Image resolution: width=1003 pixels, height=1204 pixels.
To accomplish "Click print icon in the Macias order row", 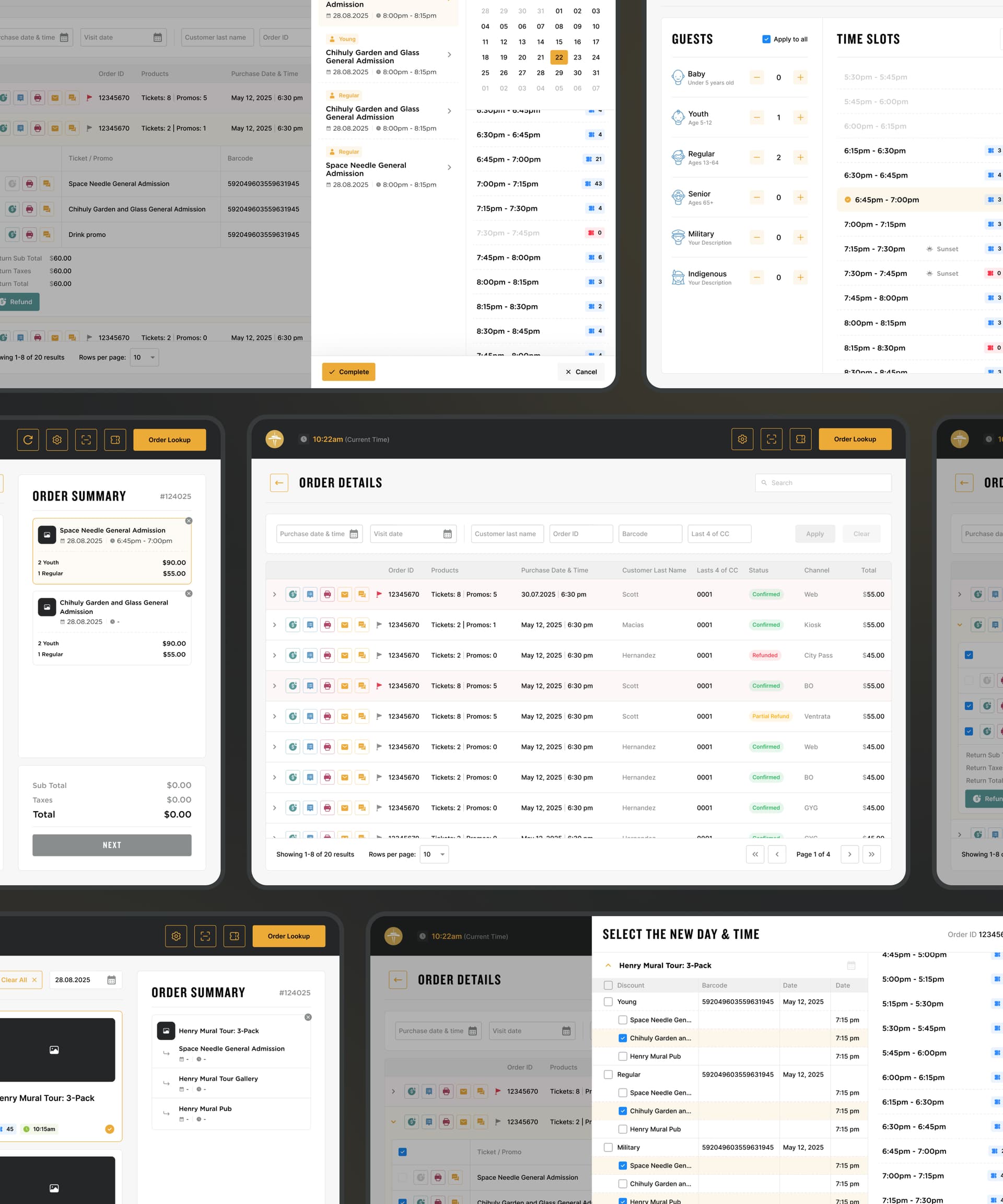I will (327, 625).
